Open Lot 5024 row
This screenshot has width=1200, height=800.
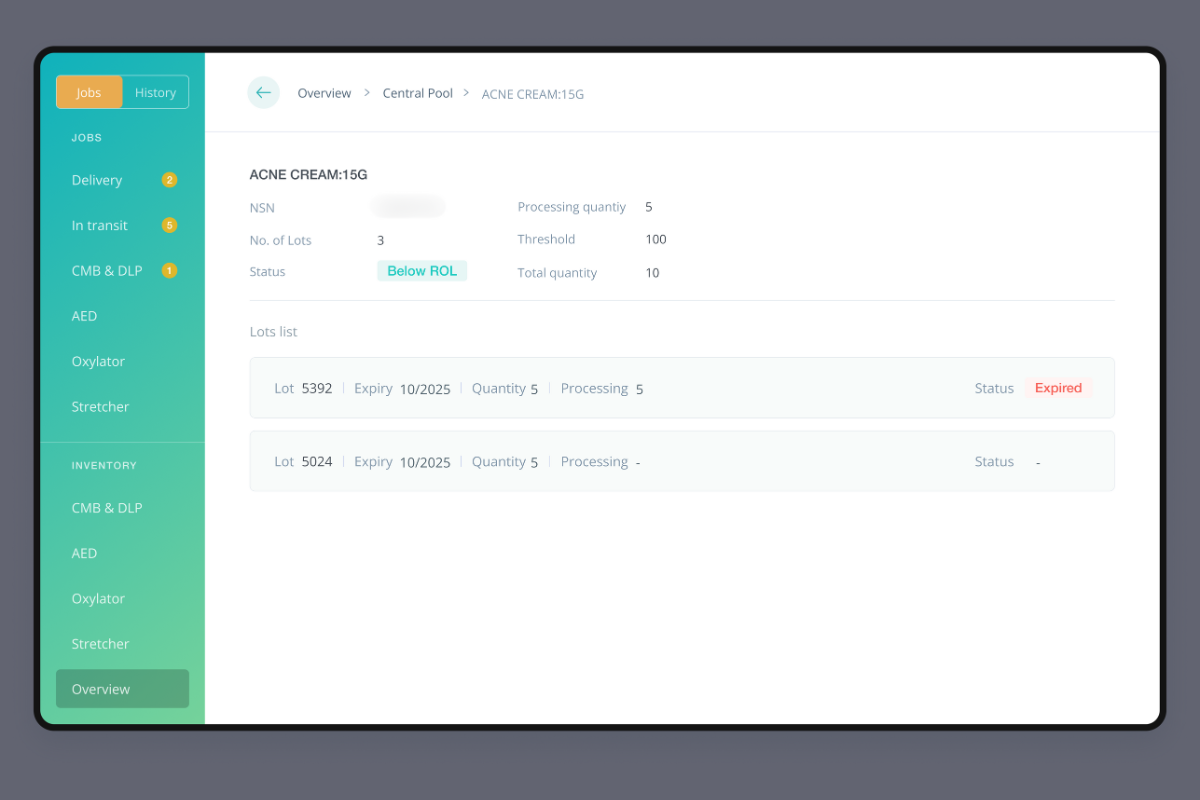coord(682,461)
